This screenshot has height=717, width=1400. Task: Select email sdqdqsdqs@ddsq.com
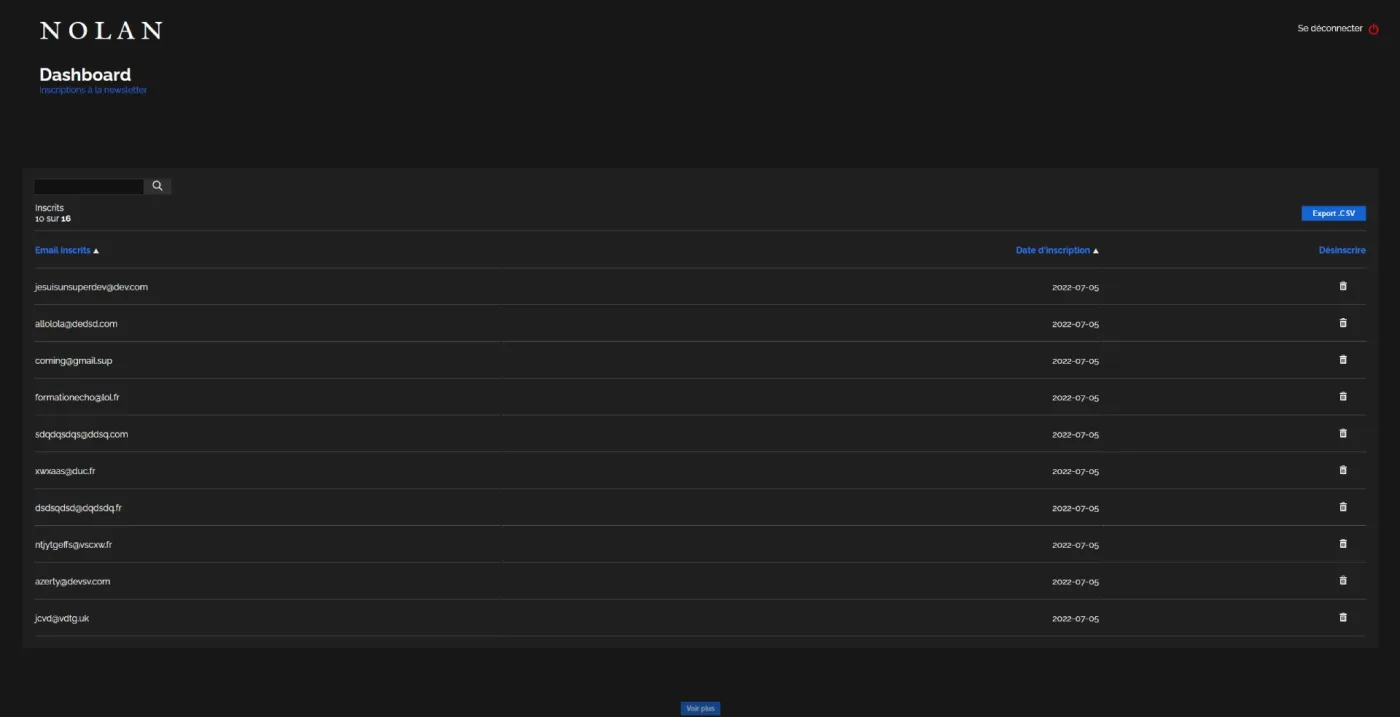click(81, 434)
